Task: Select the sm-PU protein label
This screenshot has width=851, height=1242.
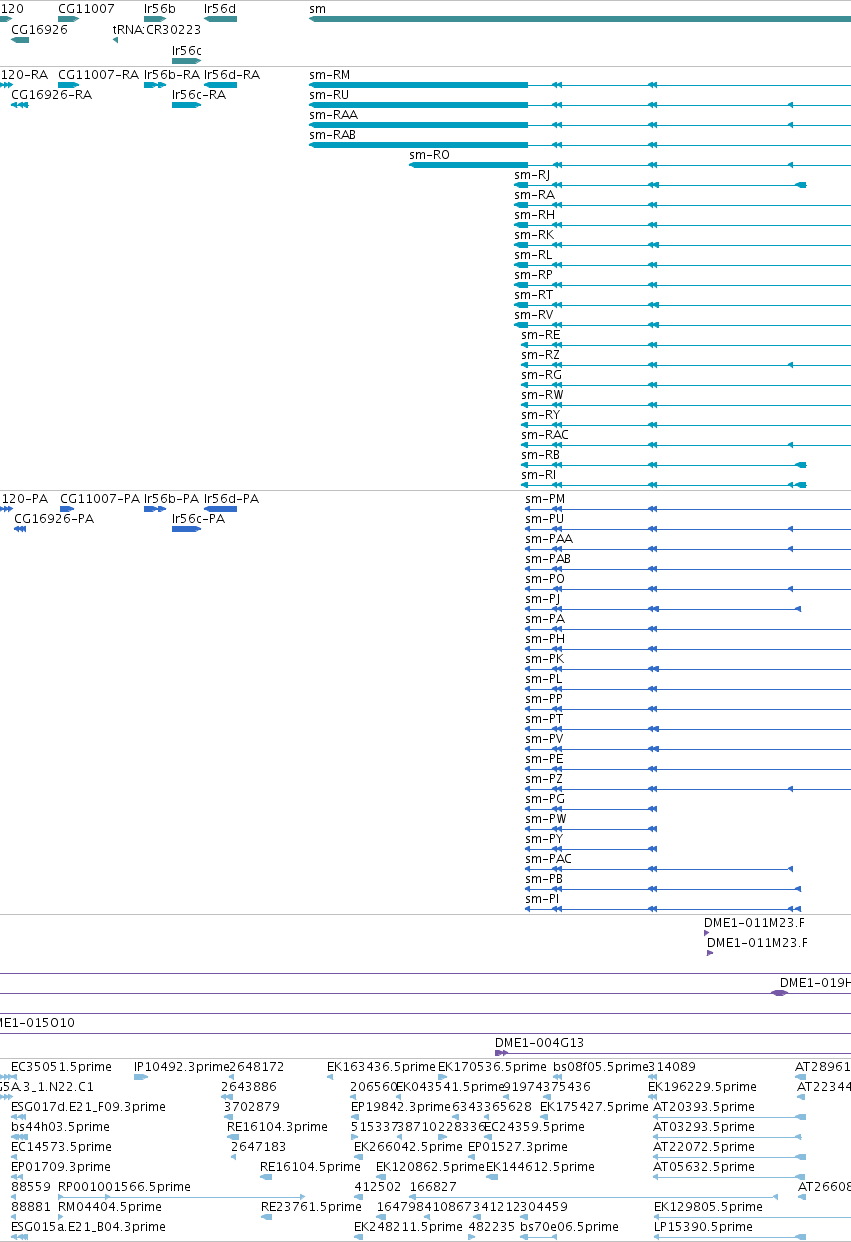Action: [544, 519]
